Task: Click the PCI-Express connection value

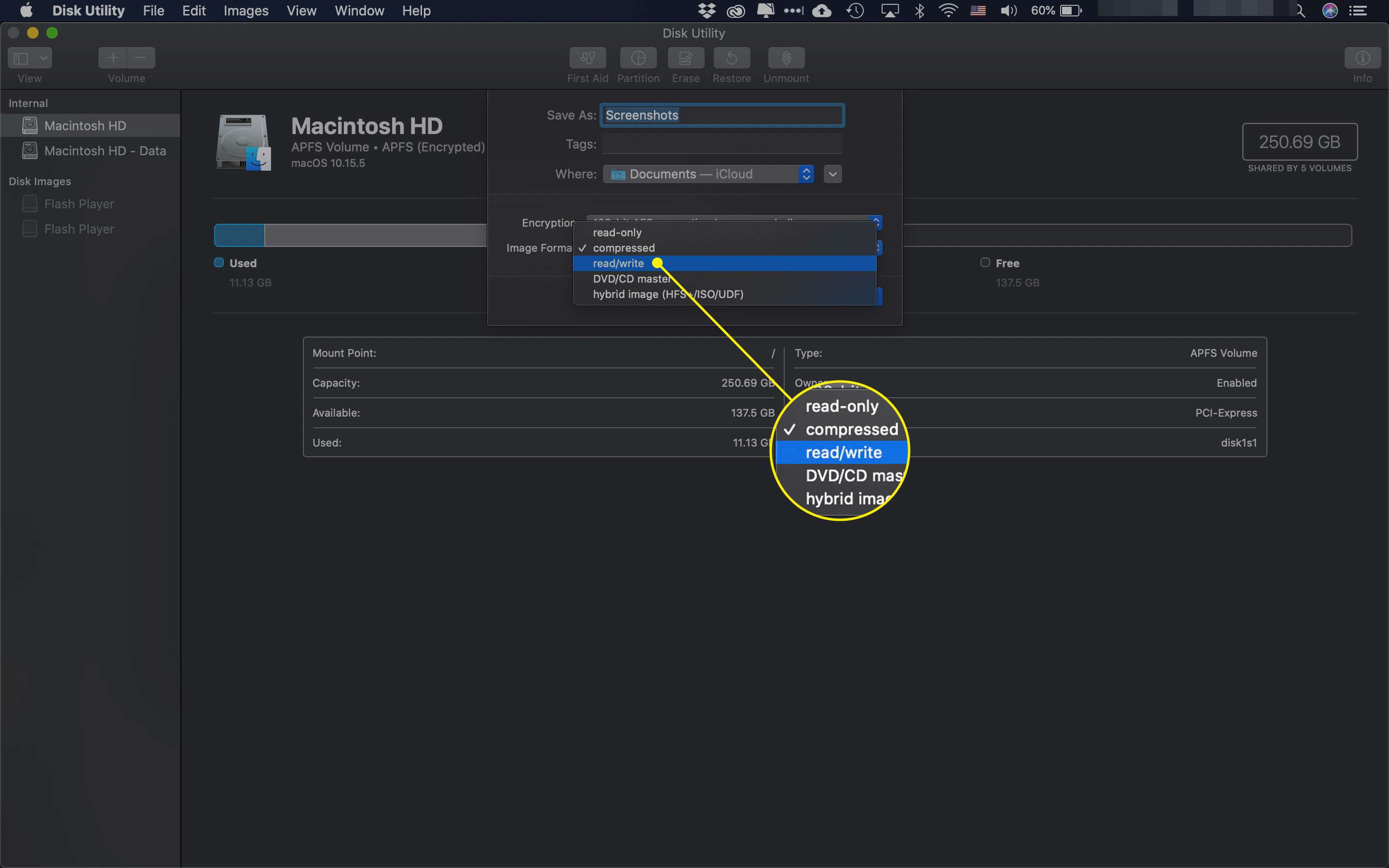Action: [1226, 413]
